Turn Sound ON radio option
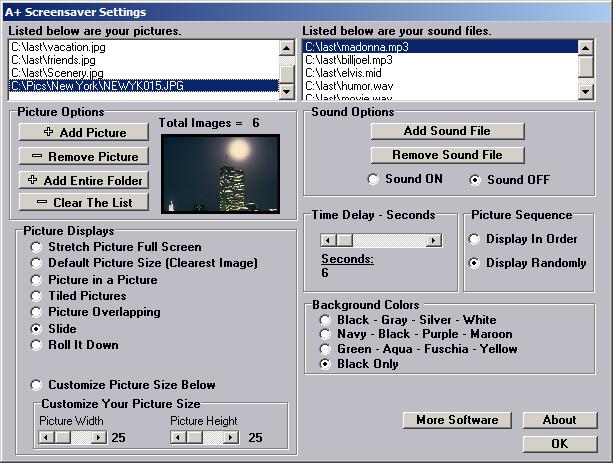The height and width of the screenshot is (463, 613). pyautogui.click(x=374, y=180)
